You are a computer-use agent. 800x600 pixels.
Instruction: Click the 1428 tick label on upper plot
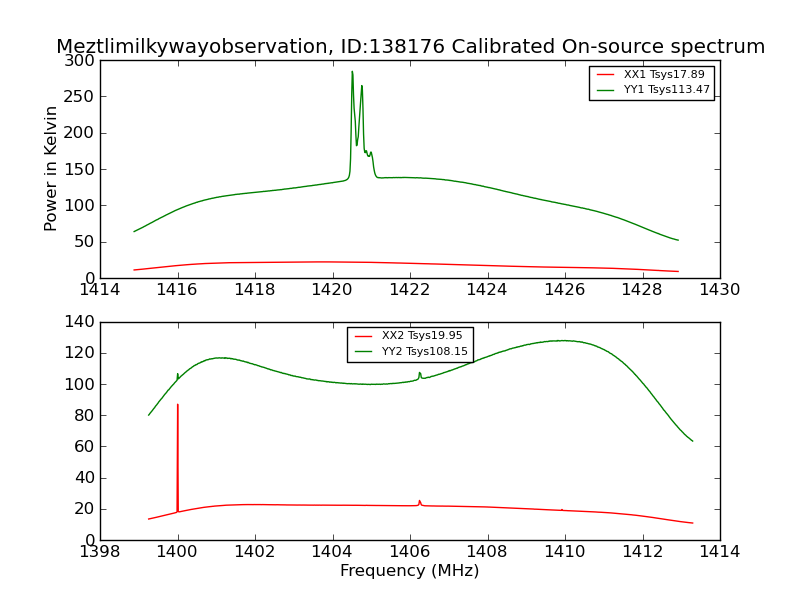642,290
